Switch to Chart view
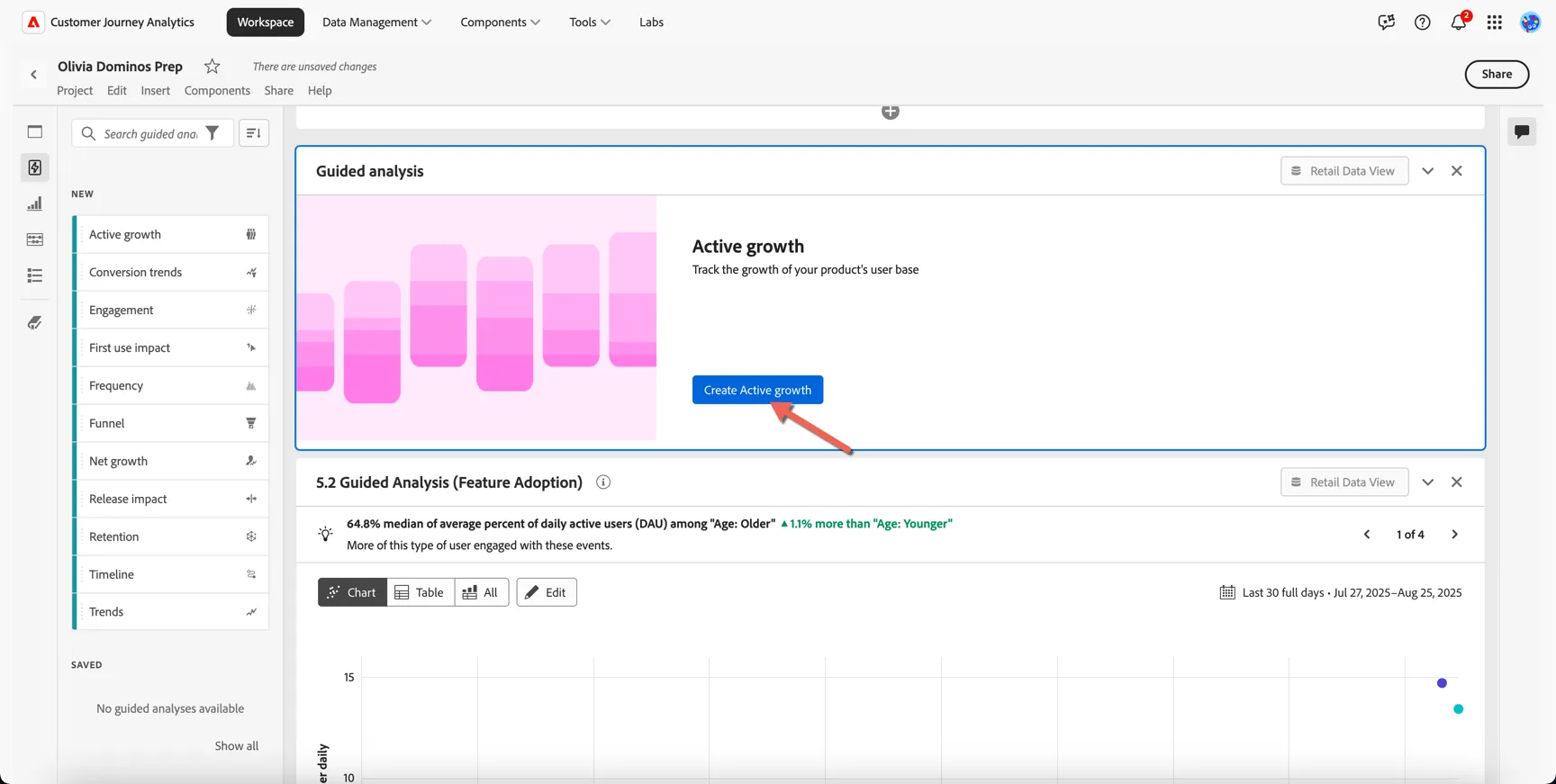 tap(352, 592)
